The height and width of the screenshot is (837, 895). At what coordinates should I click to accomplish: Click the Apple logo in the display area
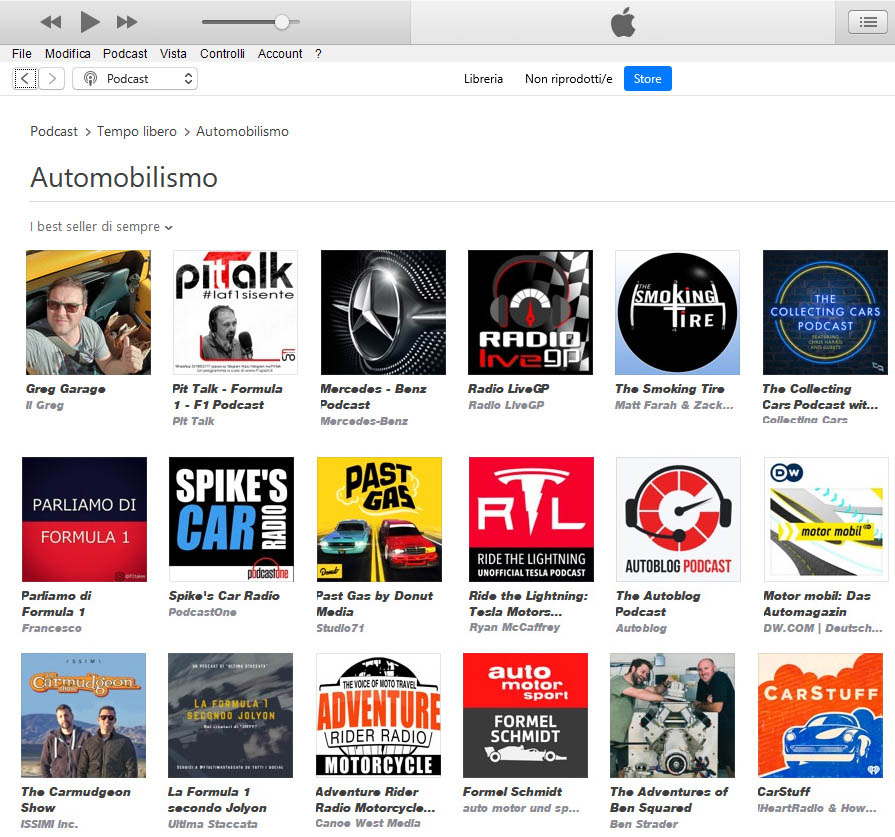tap(623, 22)
